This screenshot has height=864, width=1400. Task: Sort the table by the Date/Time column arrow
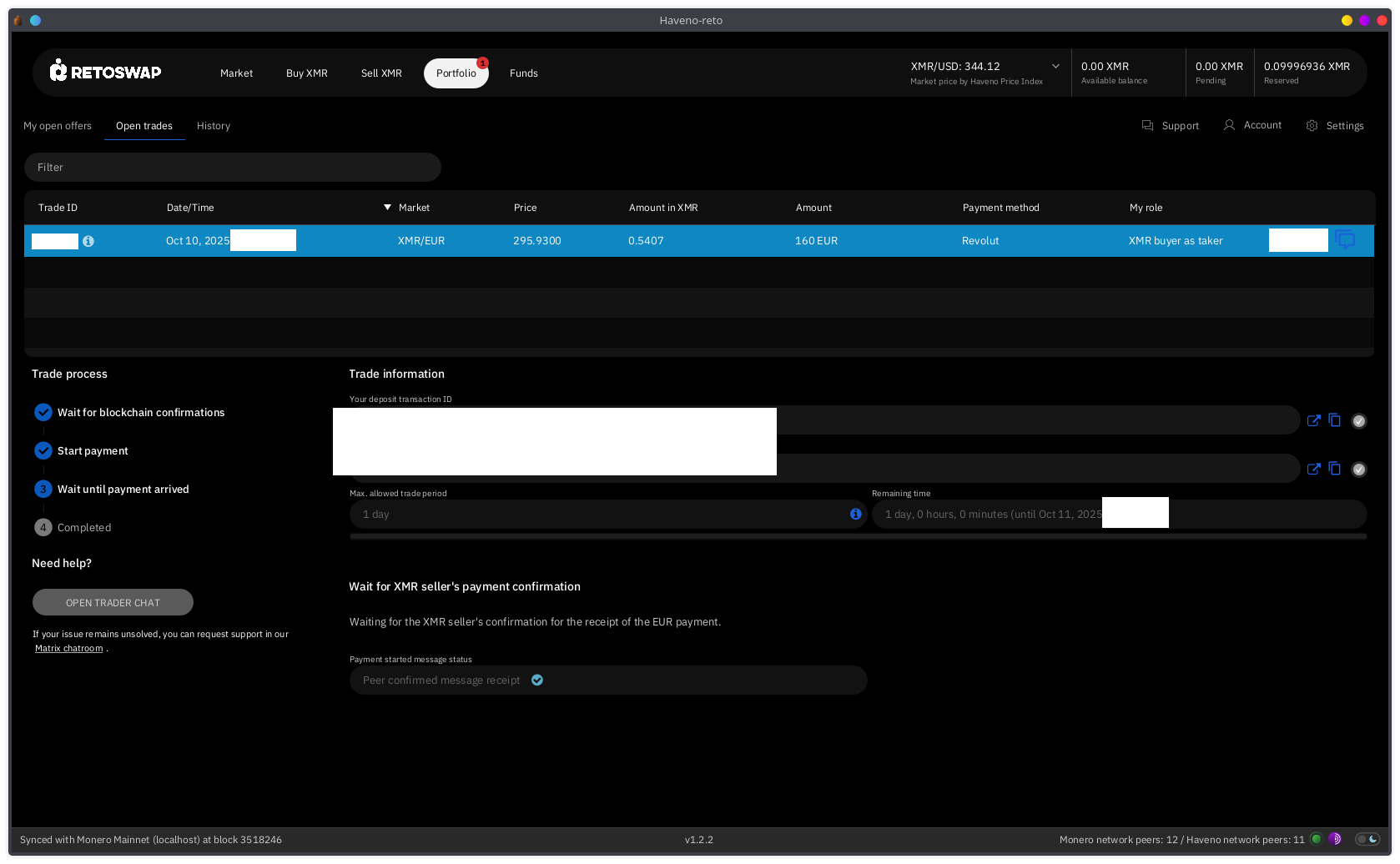387,208
